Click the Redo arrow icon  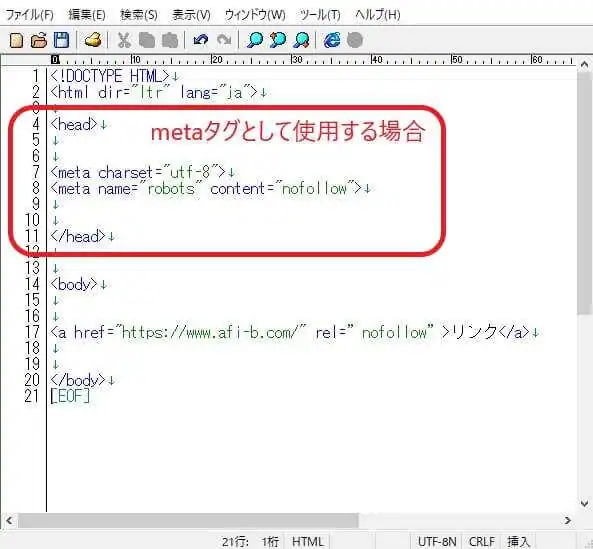[224, 40]
